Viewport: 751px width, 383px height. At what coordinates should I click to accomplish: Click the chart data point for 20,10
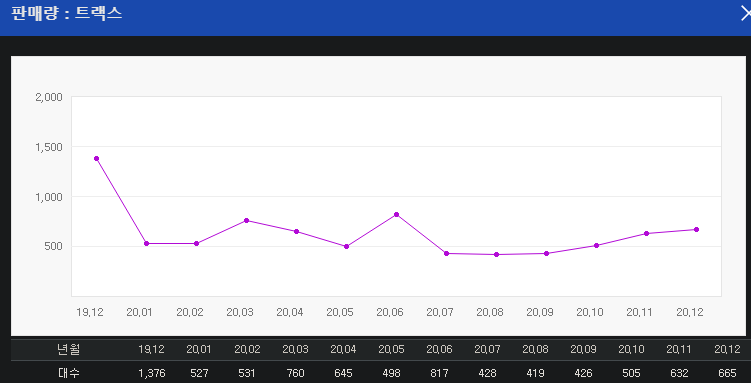point(596,246)
